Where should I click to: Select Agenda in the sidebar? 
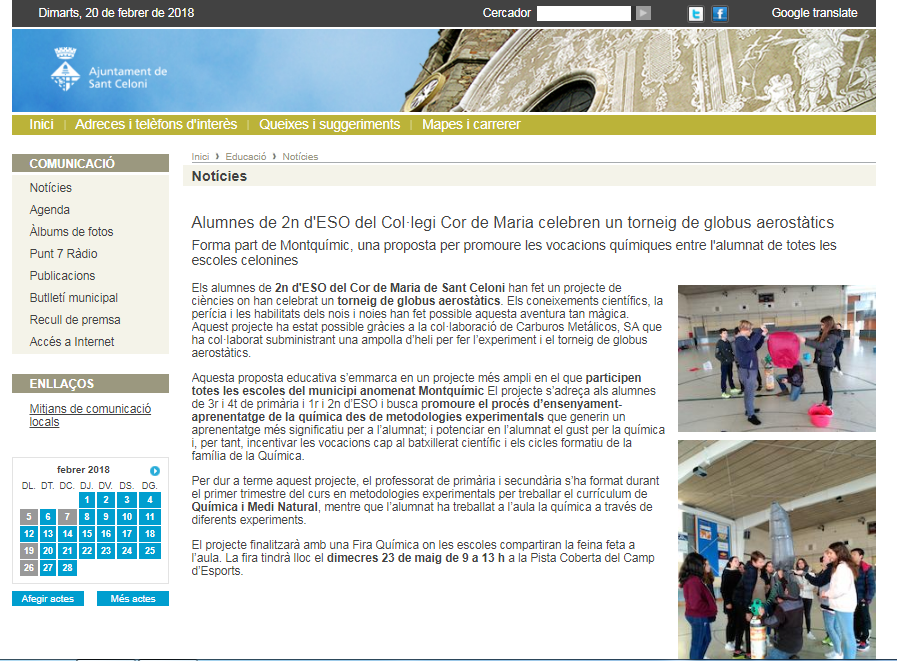click(50, 210)
